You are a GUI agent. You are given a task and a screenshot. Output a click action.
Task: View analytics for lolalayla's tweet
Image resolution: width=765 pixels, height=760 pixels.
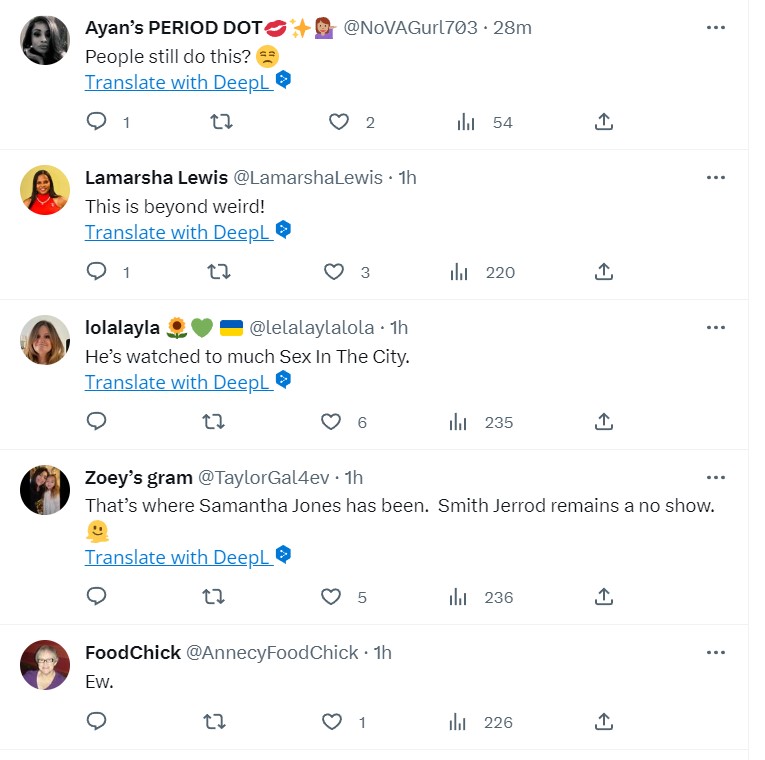click(460, 422)
